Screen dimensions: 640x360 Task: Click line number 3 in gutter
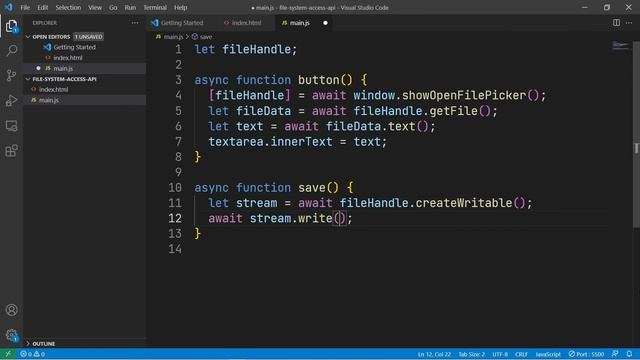click(x=178, y=80)
